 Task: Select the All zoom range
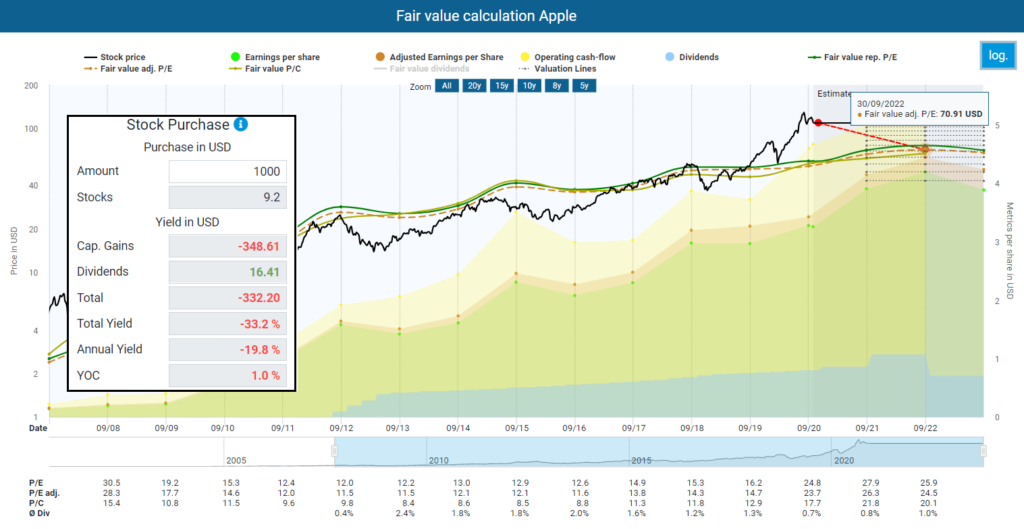[x=447, y=86]
